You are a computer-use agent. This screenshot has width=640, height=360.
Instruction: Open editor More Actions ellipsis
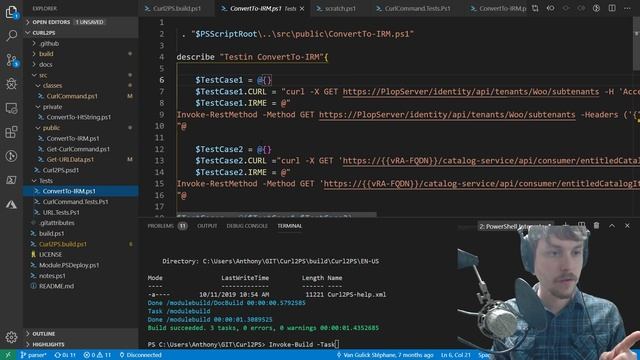627,8
